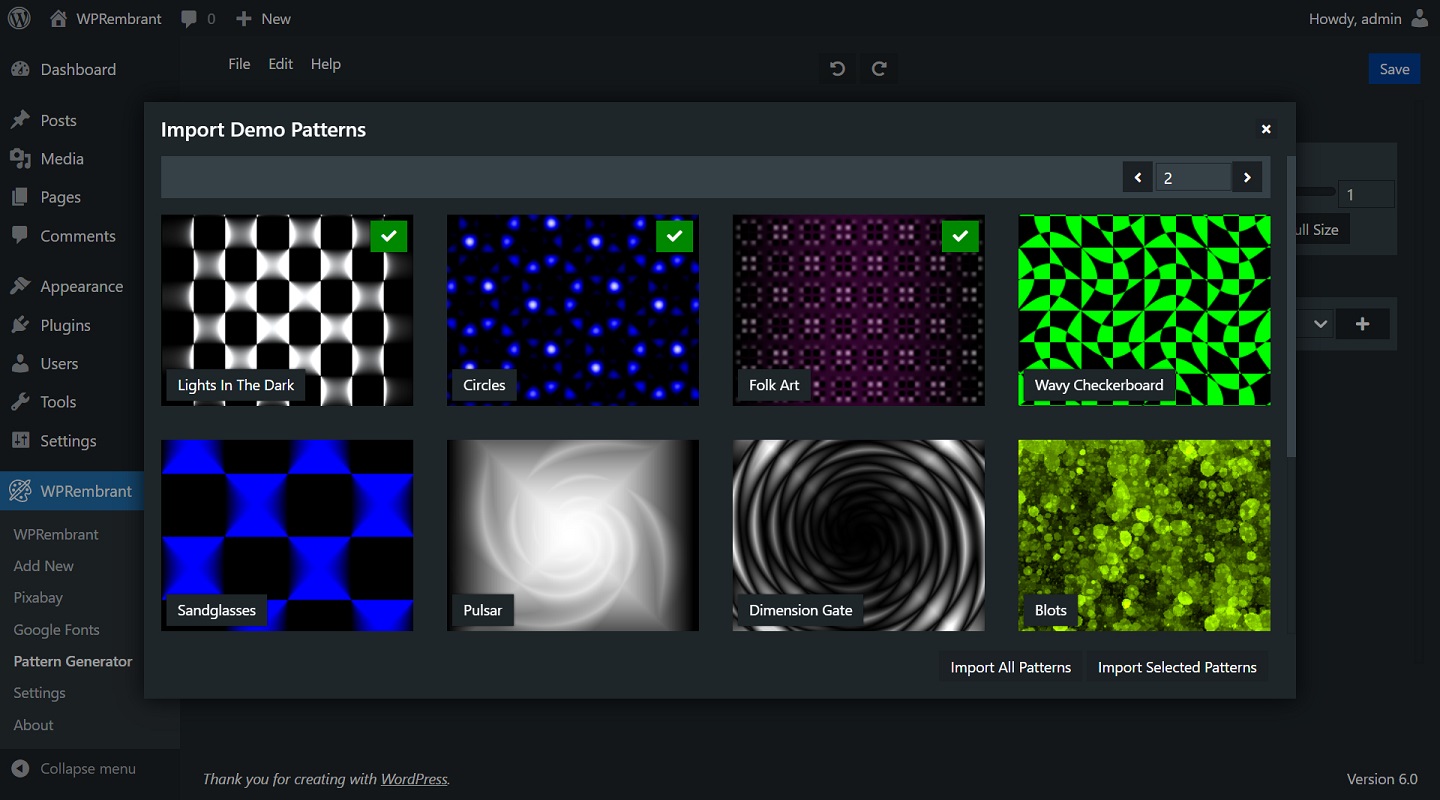The height and width of the screenshot is (800, 1440).
Task: Go to the next page of patterns
Action: point(1247,176)
